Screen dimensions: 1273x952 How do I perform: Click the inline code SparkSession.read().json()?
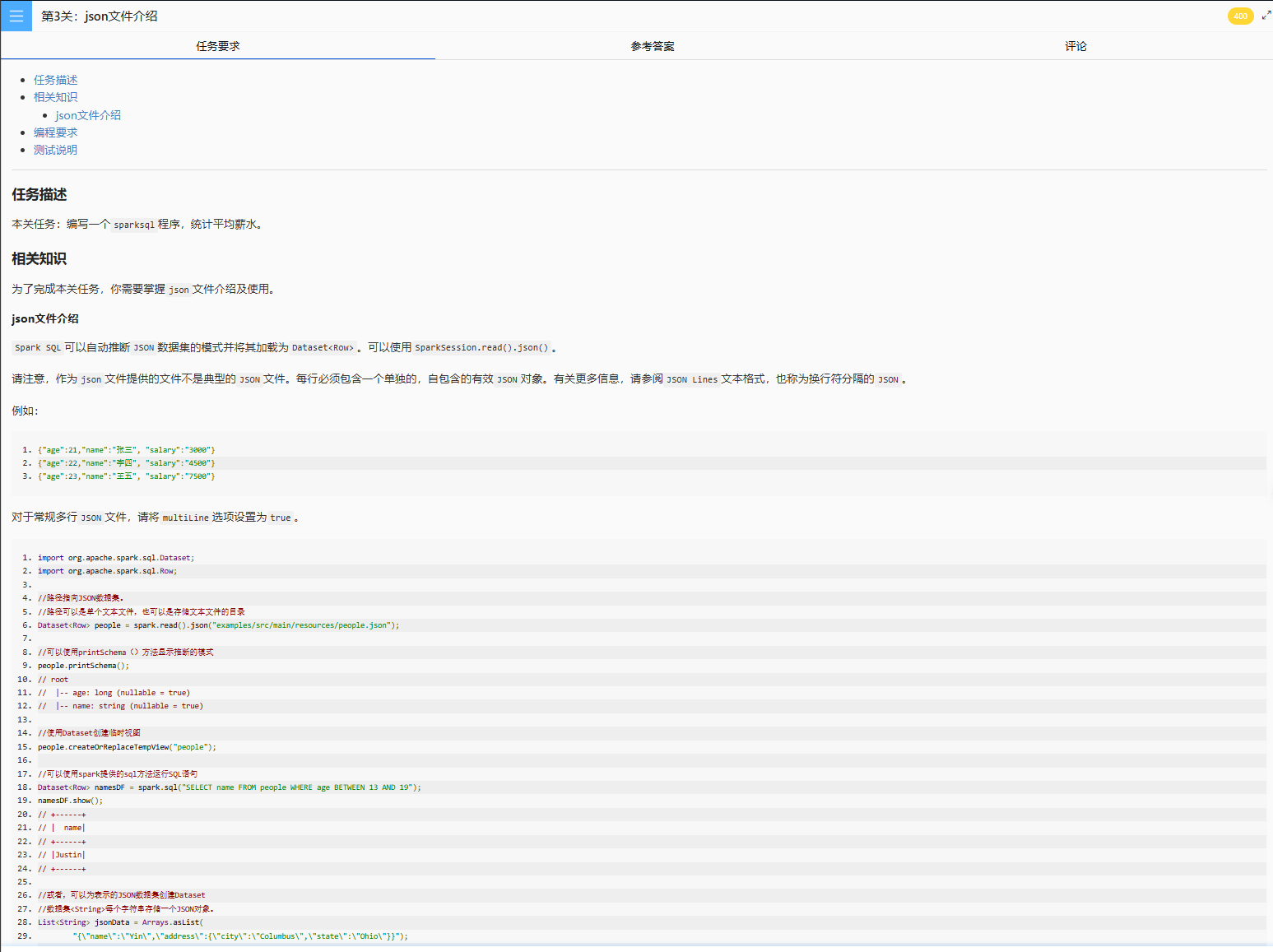pyautogui.click(x=481, y=347)
